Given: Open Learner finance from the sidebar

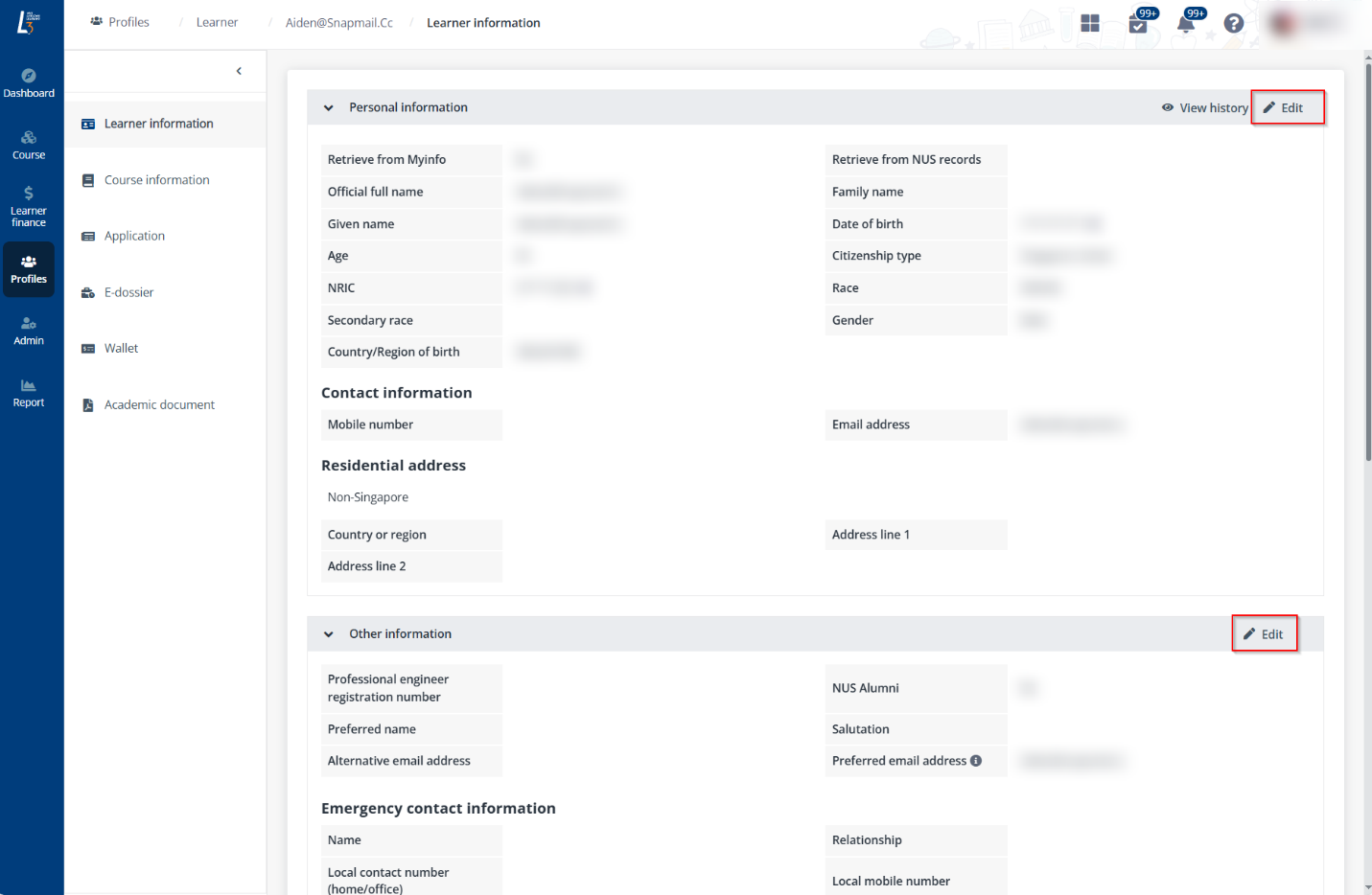Looking at the screenshot, I should click(29, 204).
